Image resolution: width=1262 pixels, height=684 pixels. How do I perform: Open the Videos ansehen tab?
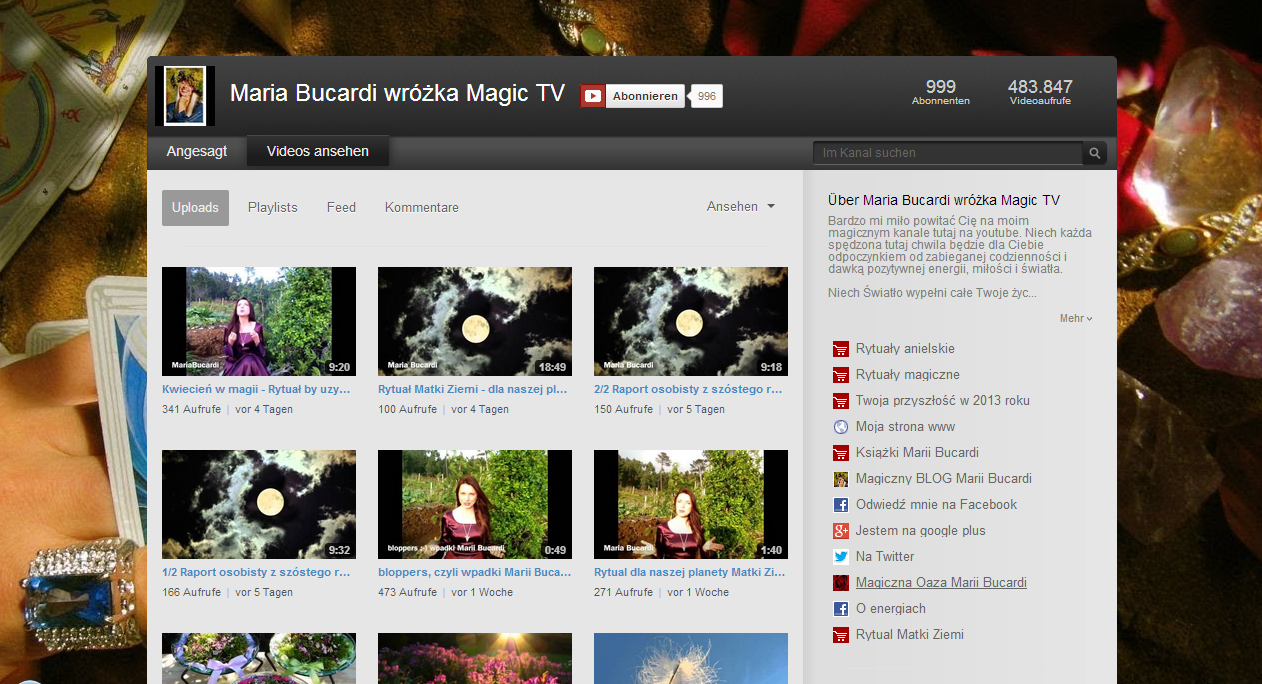[x=318, y=152]
